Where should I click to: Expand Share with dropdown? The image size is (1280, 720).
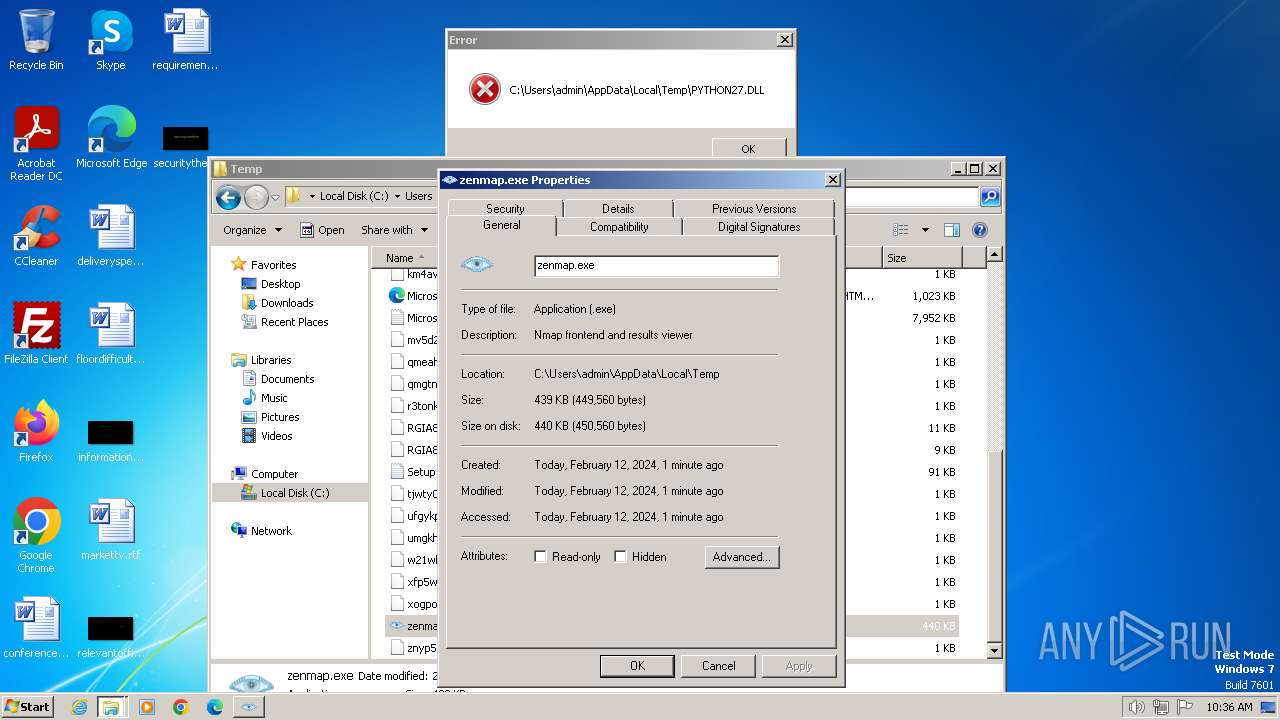[394, 230]
